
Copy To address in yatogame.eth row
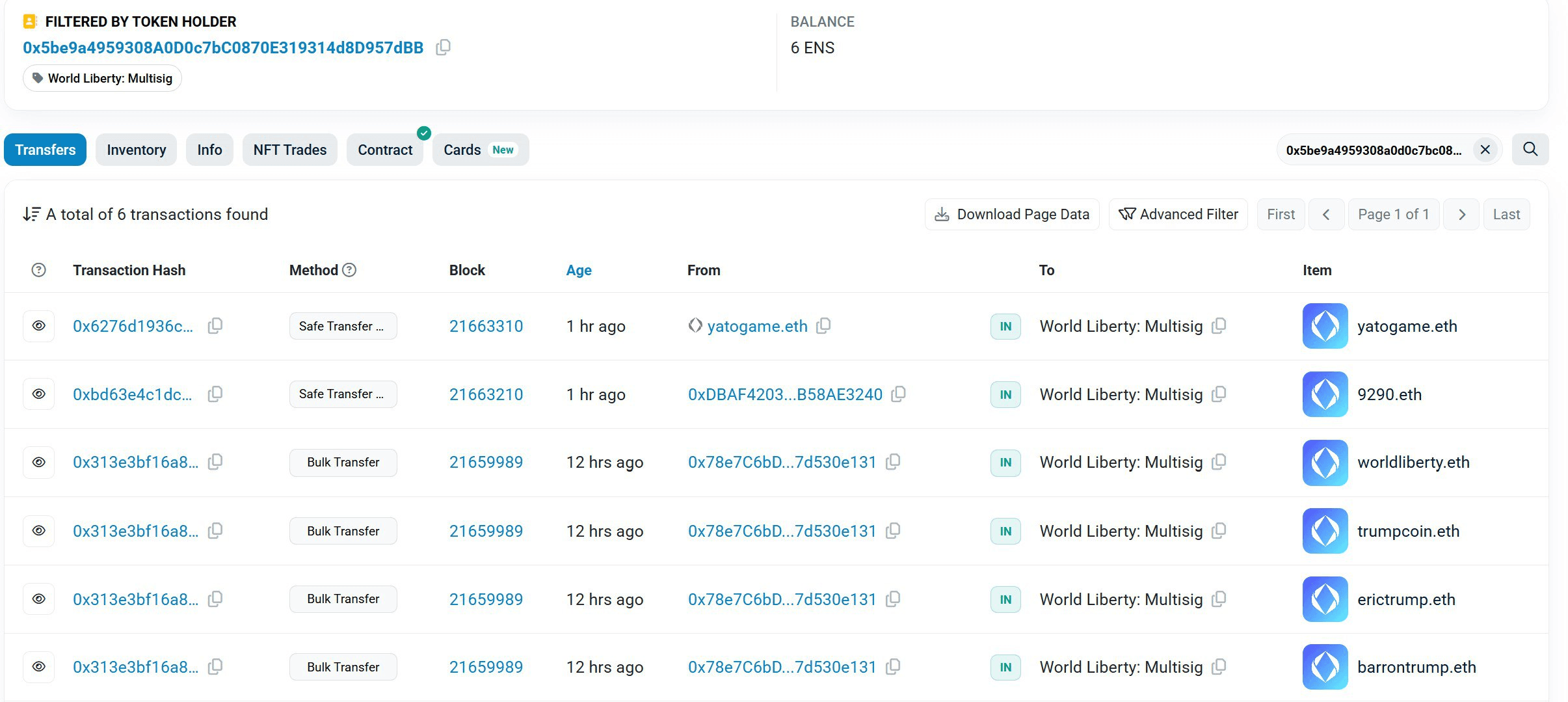point(1219,325)
